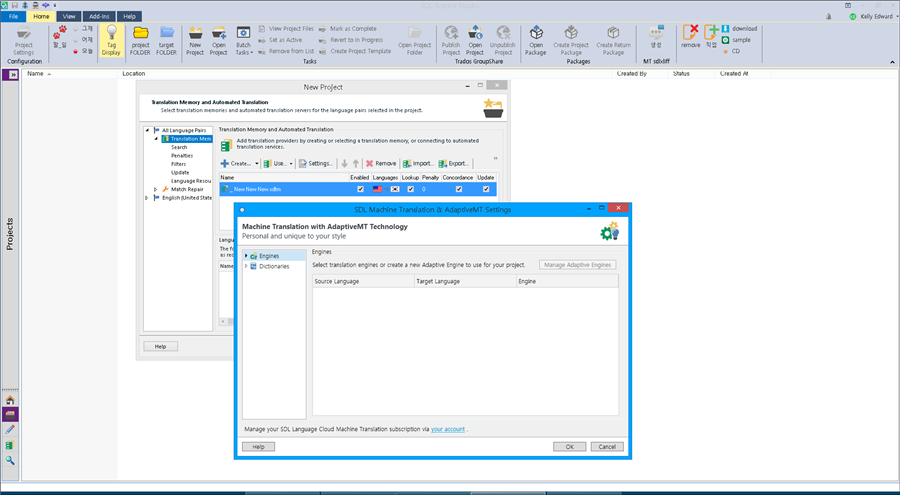
Task: Click the Open Package icon
Action: (x=536, y=33)
